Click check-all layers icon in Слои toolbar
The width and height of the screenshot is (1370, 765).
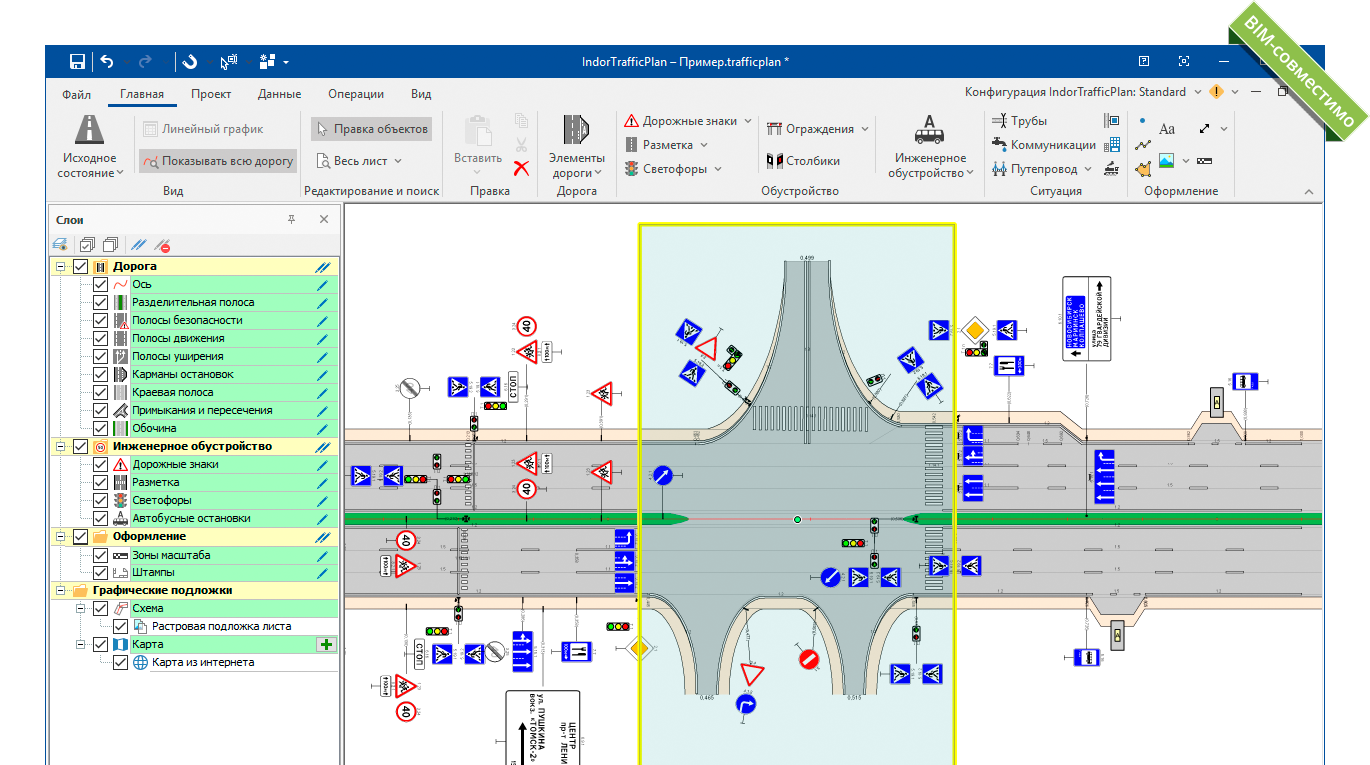coord(87,244)
